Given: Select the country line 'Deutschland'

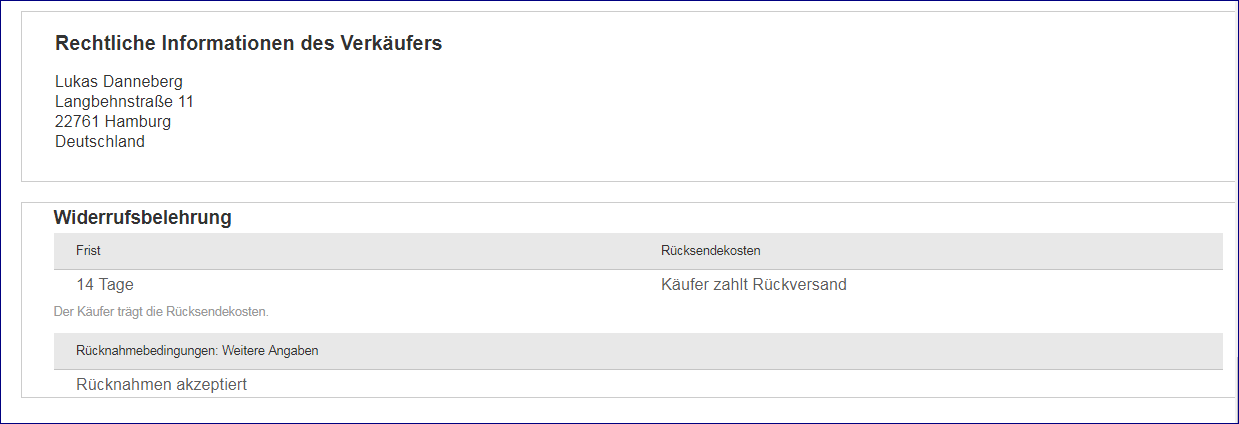Looking at the screenshot, I should click(100, 142).
